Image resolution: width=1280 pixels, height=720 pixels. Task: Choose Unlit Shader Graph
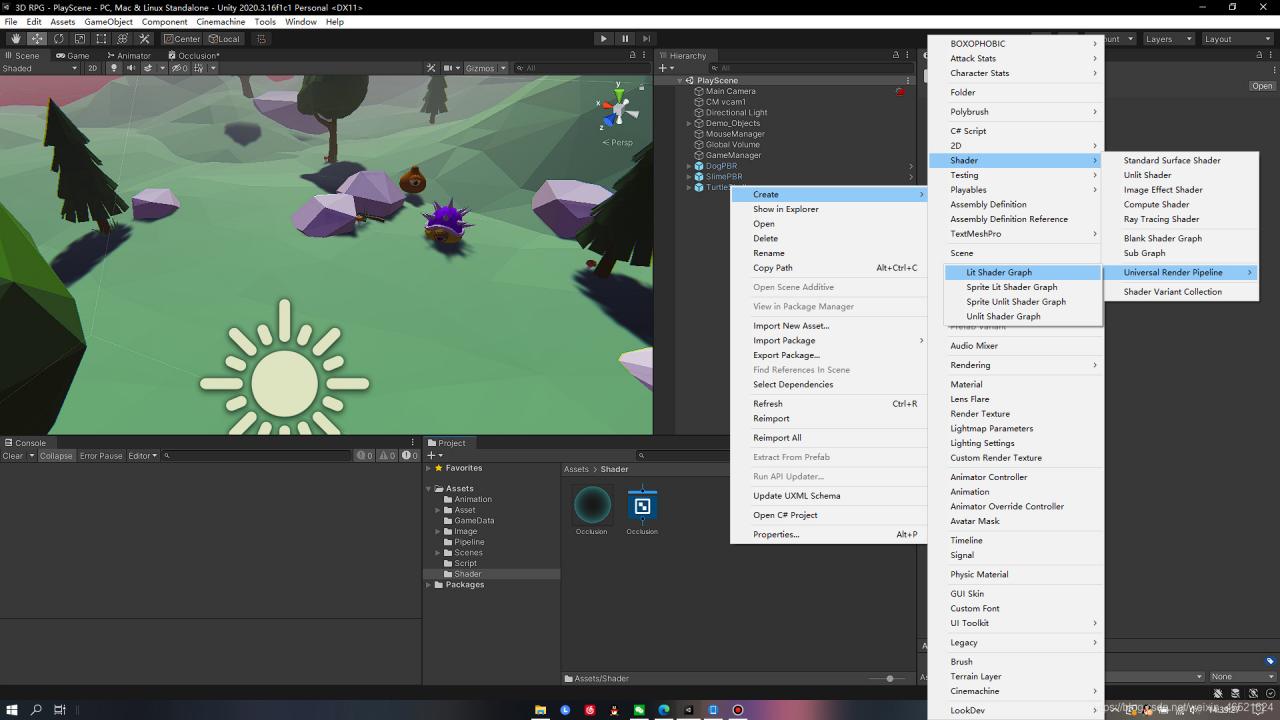point(1023,316)
